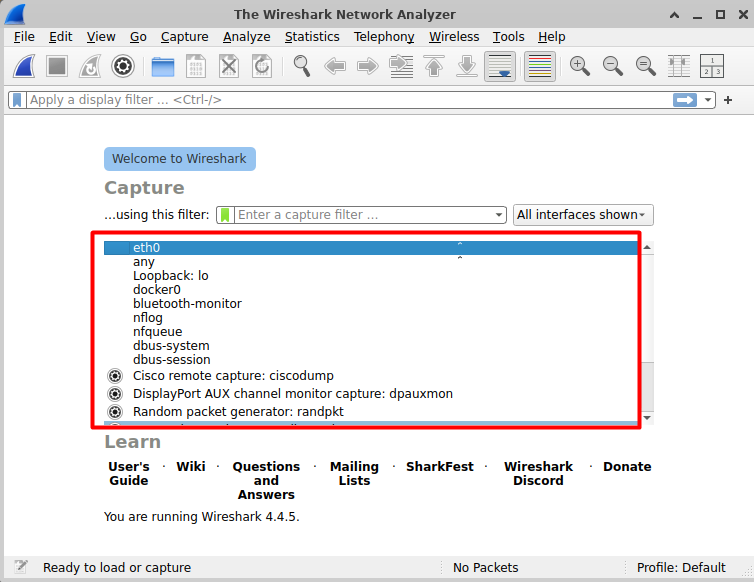Open the Help menu

click(x=552, y=37)
